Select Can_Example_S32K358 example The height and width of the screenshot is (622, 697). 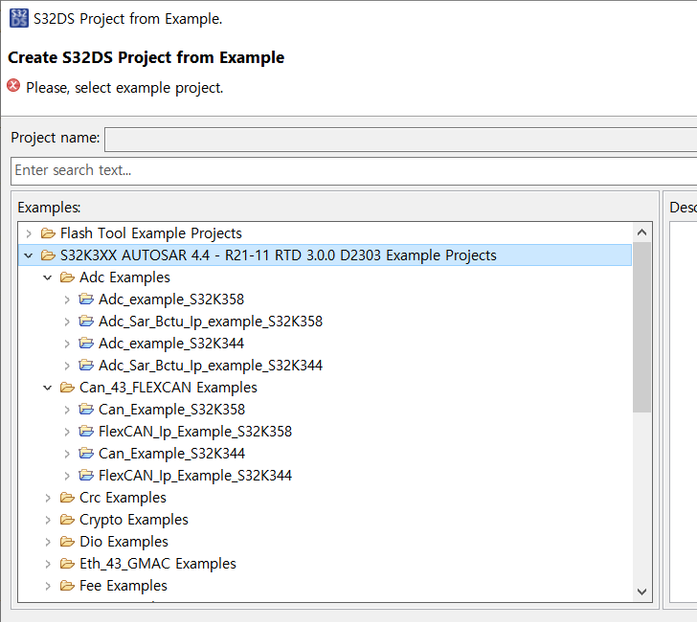pos(172,409)
